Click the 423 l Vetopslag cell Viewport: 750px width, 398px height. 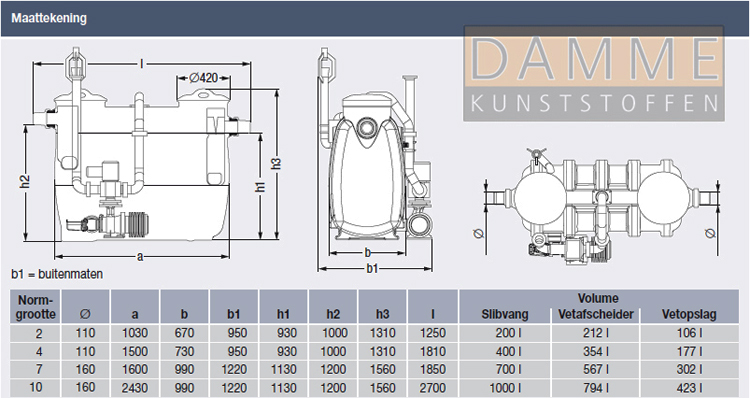pyautogui.click(x=689, y=387)
